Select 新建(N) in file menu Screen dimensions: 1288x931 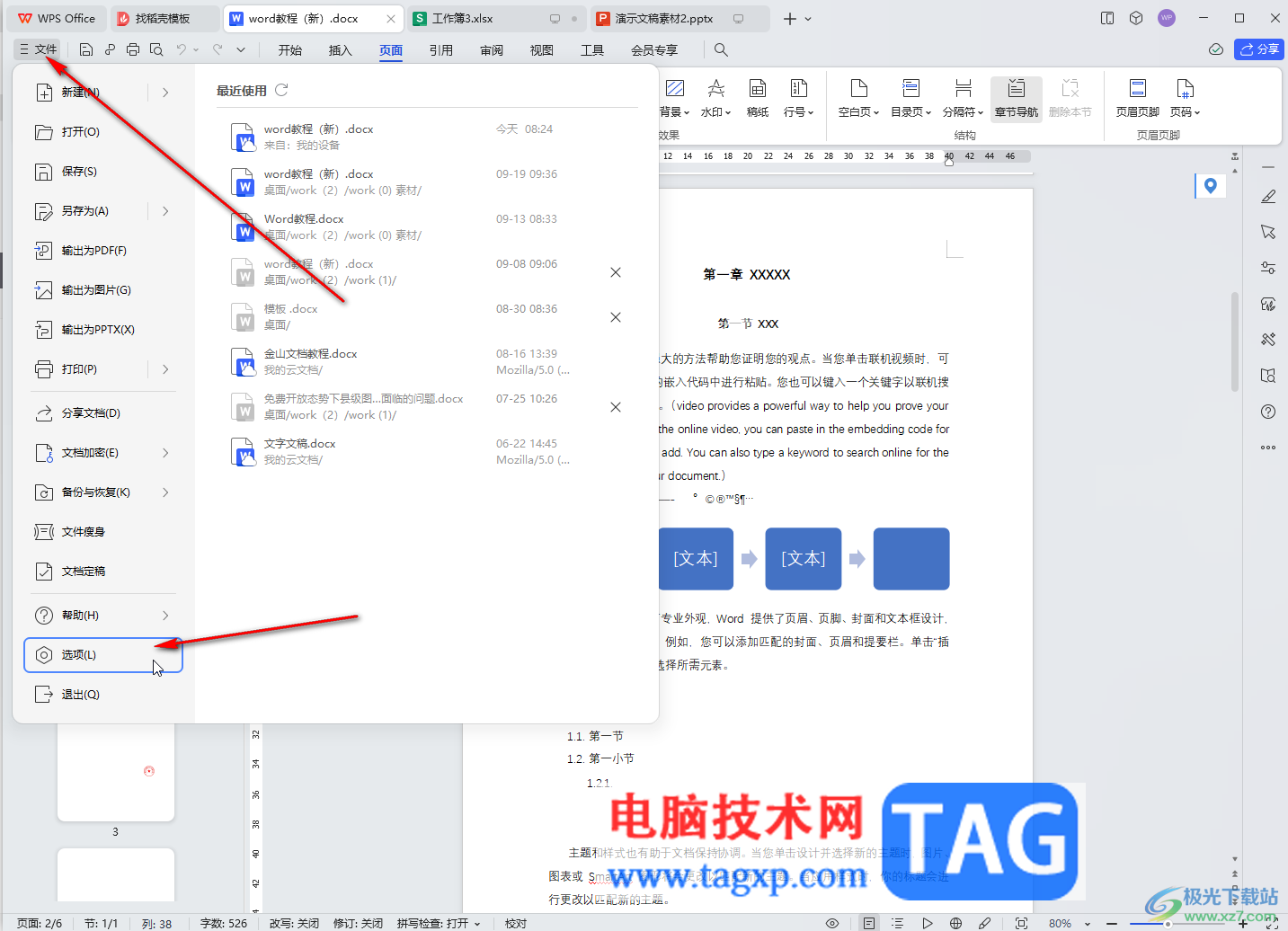coord(81,93)
